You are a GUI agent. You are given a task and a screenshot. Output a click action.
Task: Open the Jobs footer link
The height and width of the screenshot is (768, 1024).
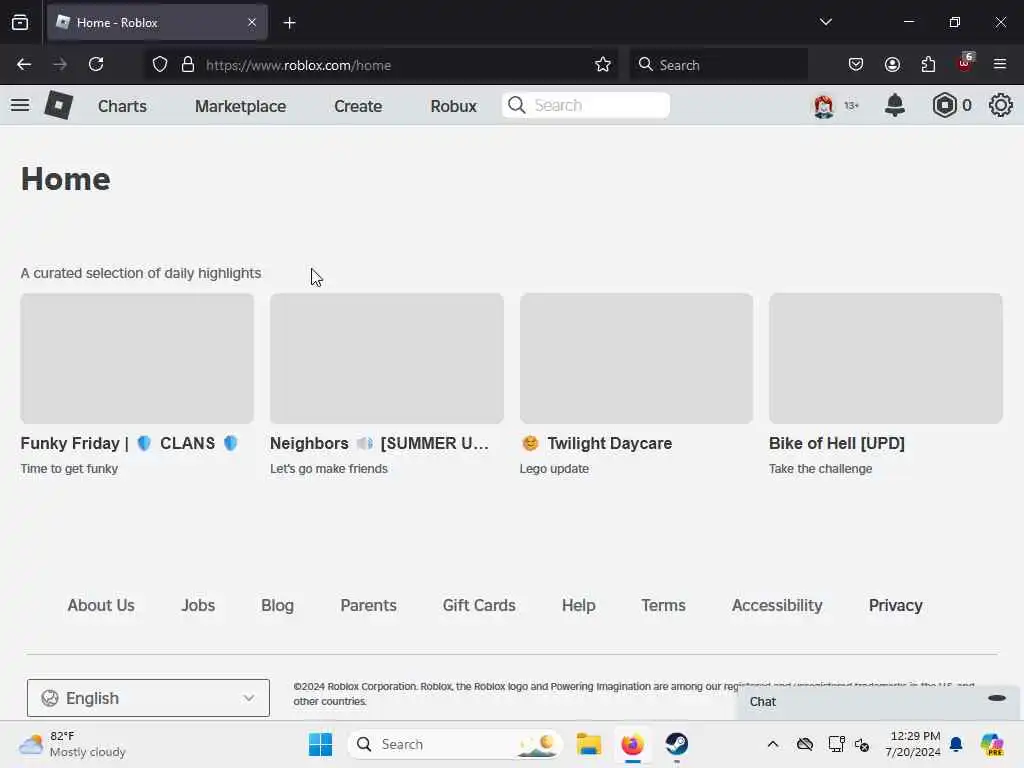pyautogui.click(x=198, y=605)
